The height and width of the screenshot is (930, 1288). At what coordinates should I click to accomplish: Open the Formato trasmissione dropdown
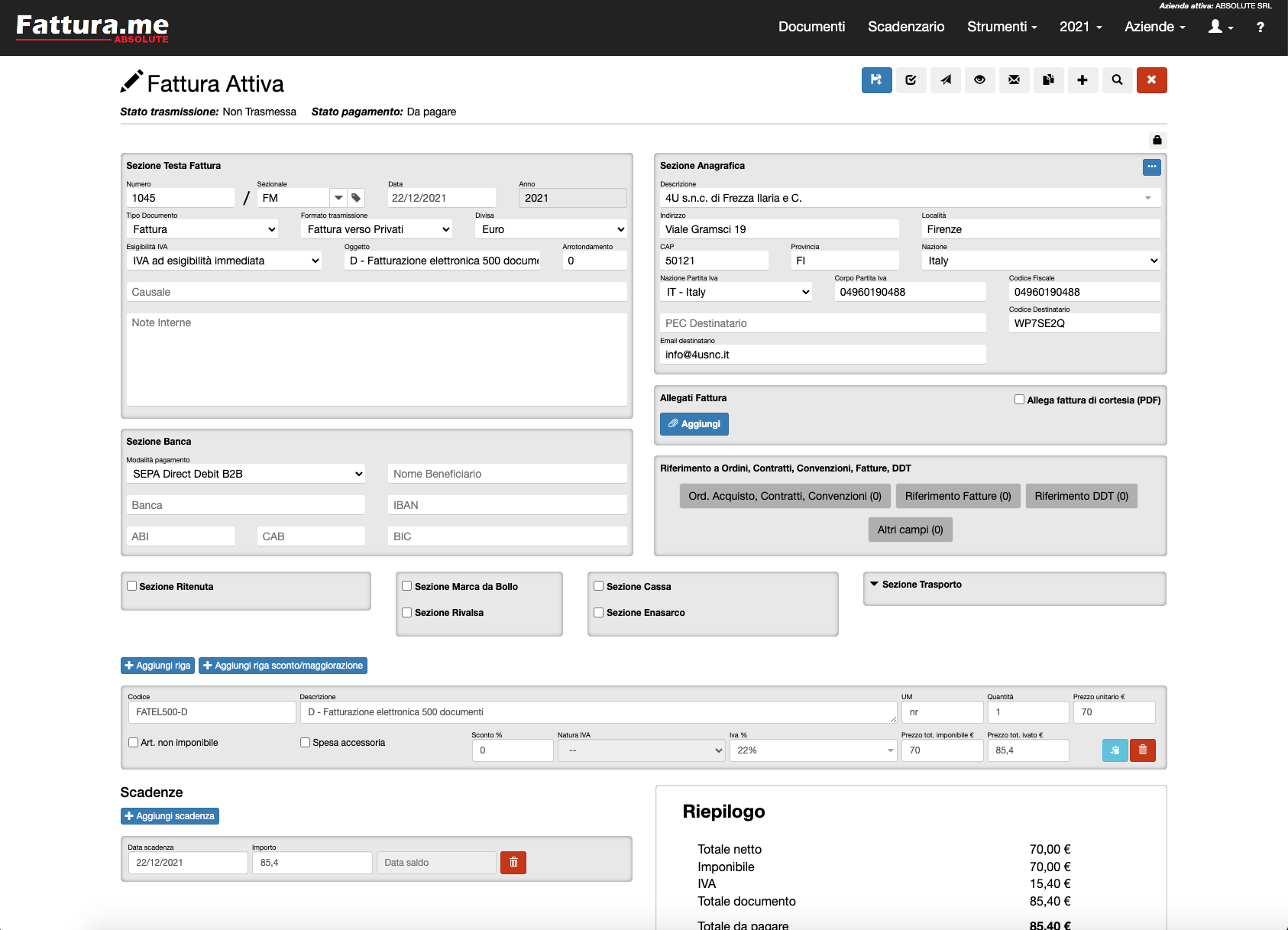tap(377, 229)
